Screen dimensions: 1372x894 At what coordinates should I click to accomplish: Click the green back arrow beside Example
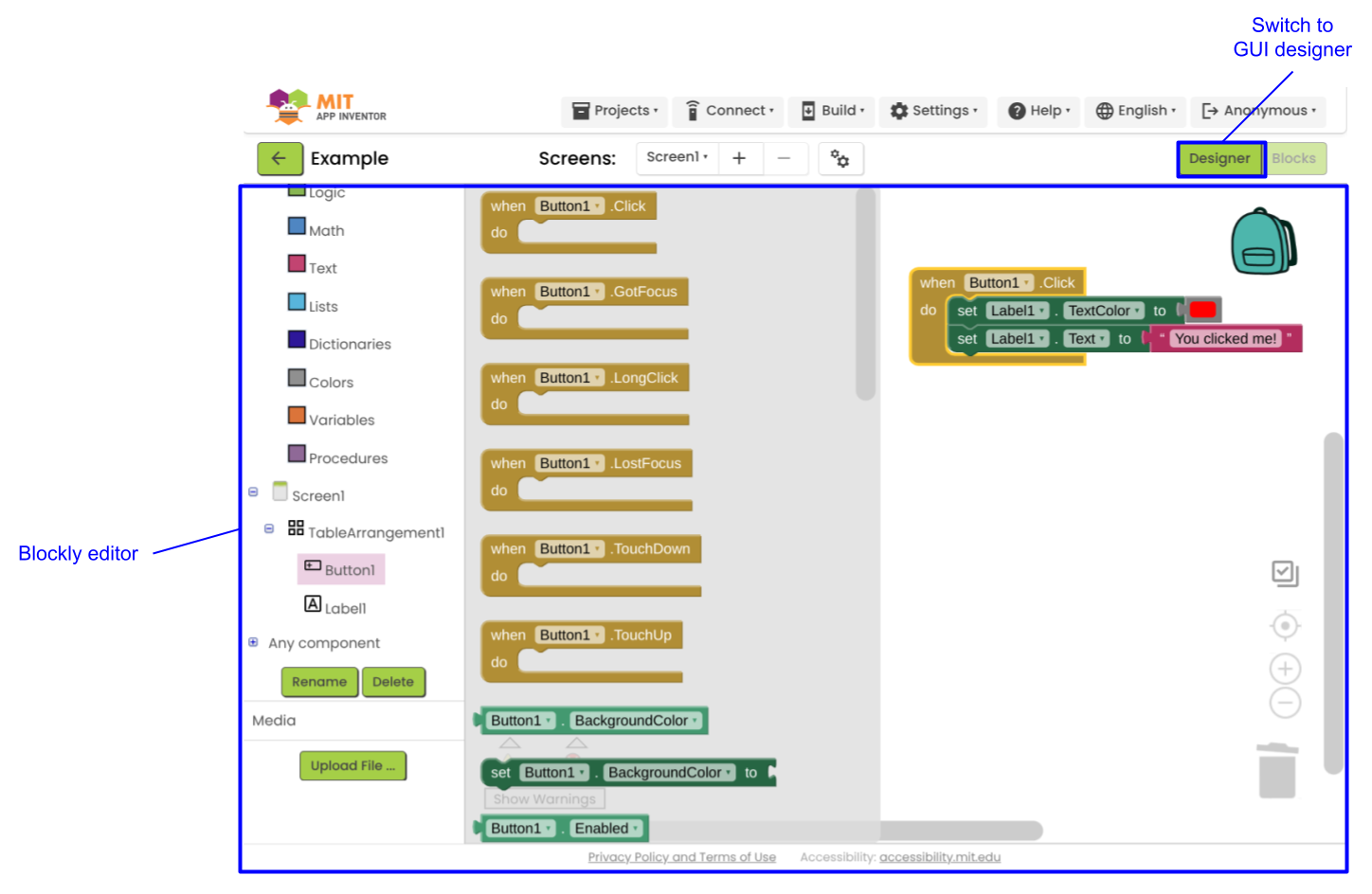(280, 158)
